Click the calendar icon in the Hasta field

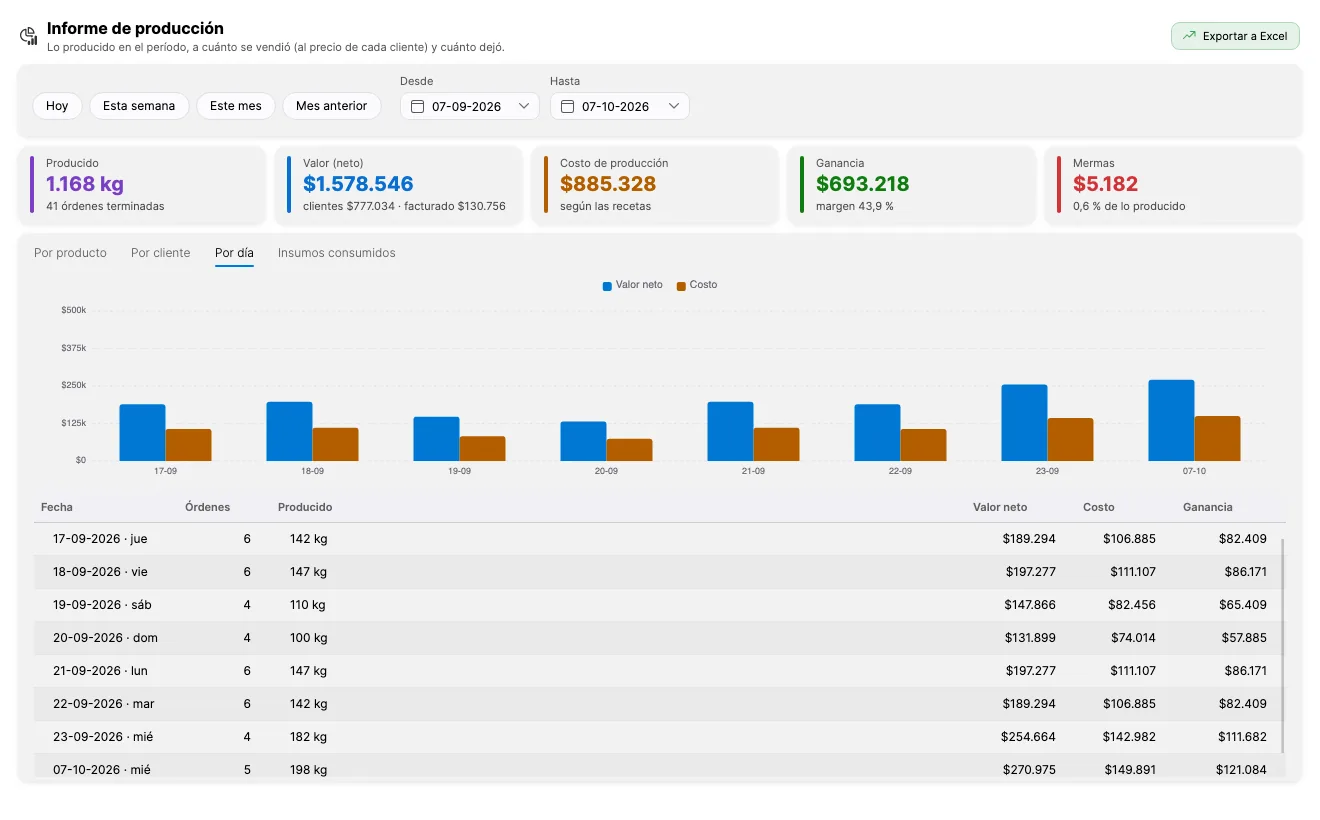click(568, 106)
